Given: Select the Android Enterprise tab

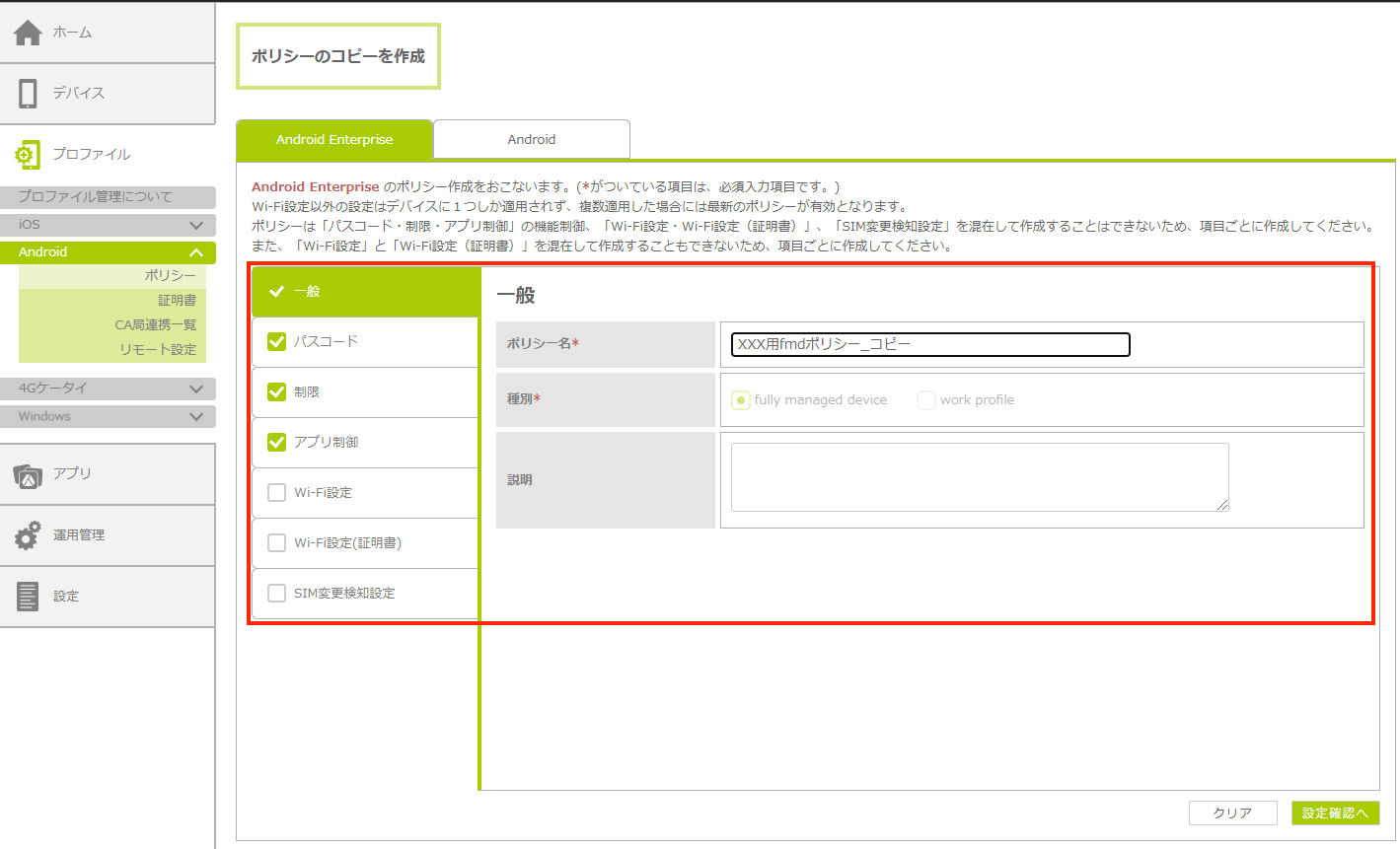Looking at the screenshot, I should point(334,140).
